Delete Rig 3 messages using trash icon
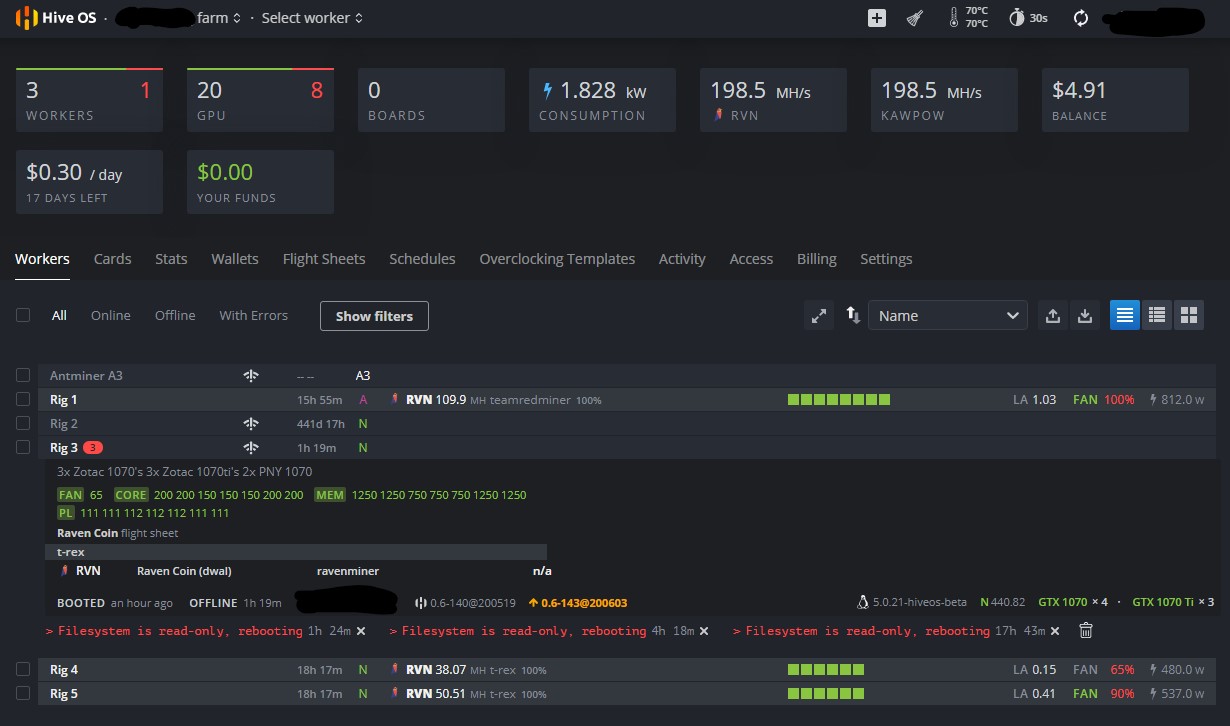This screenshot has height=726, width=1230. coord(1086,630)
